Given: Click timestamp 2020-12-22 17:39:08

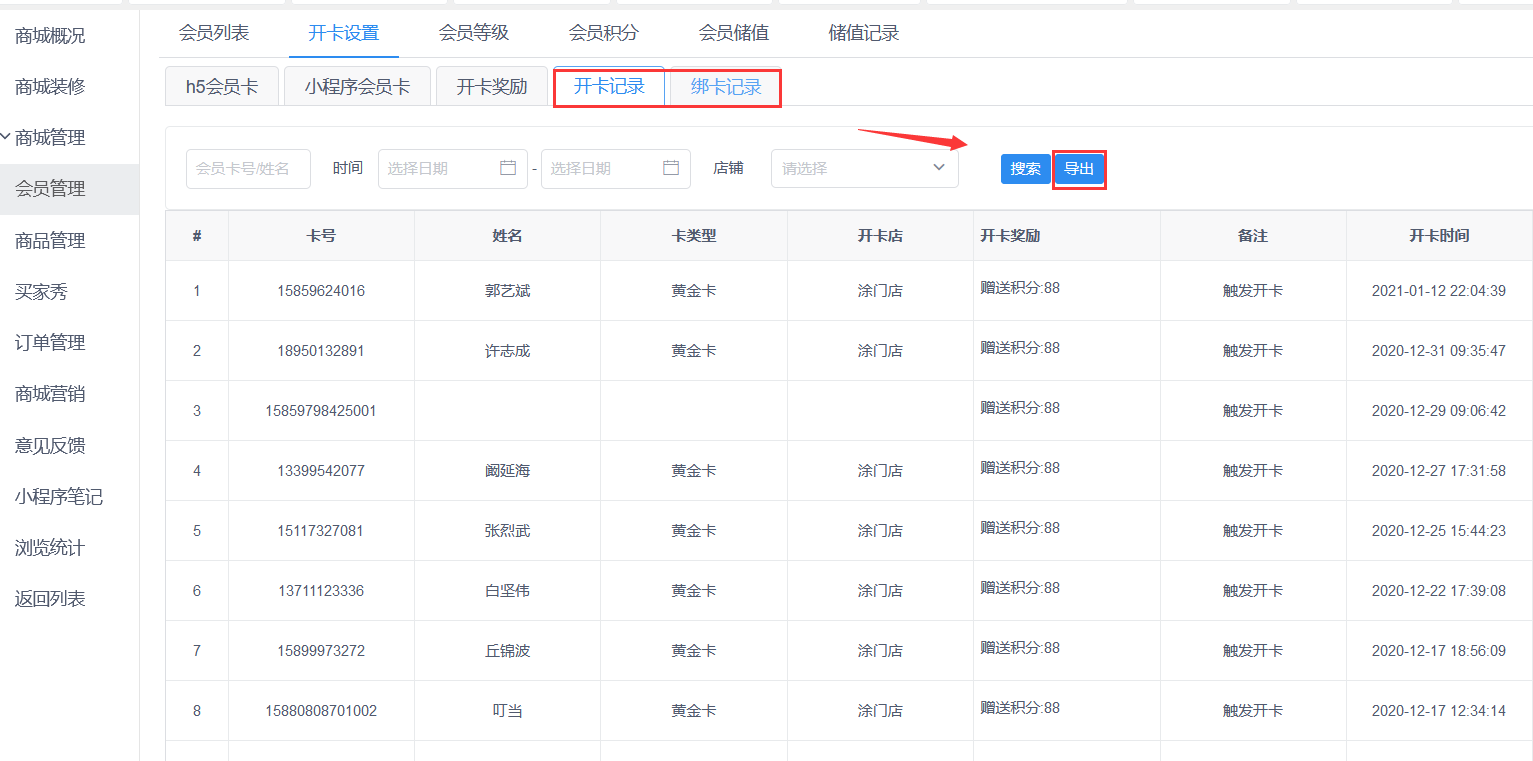Looking at the screenshot, I should point(1439,591).
